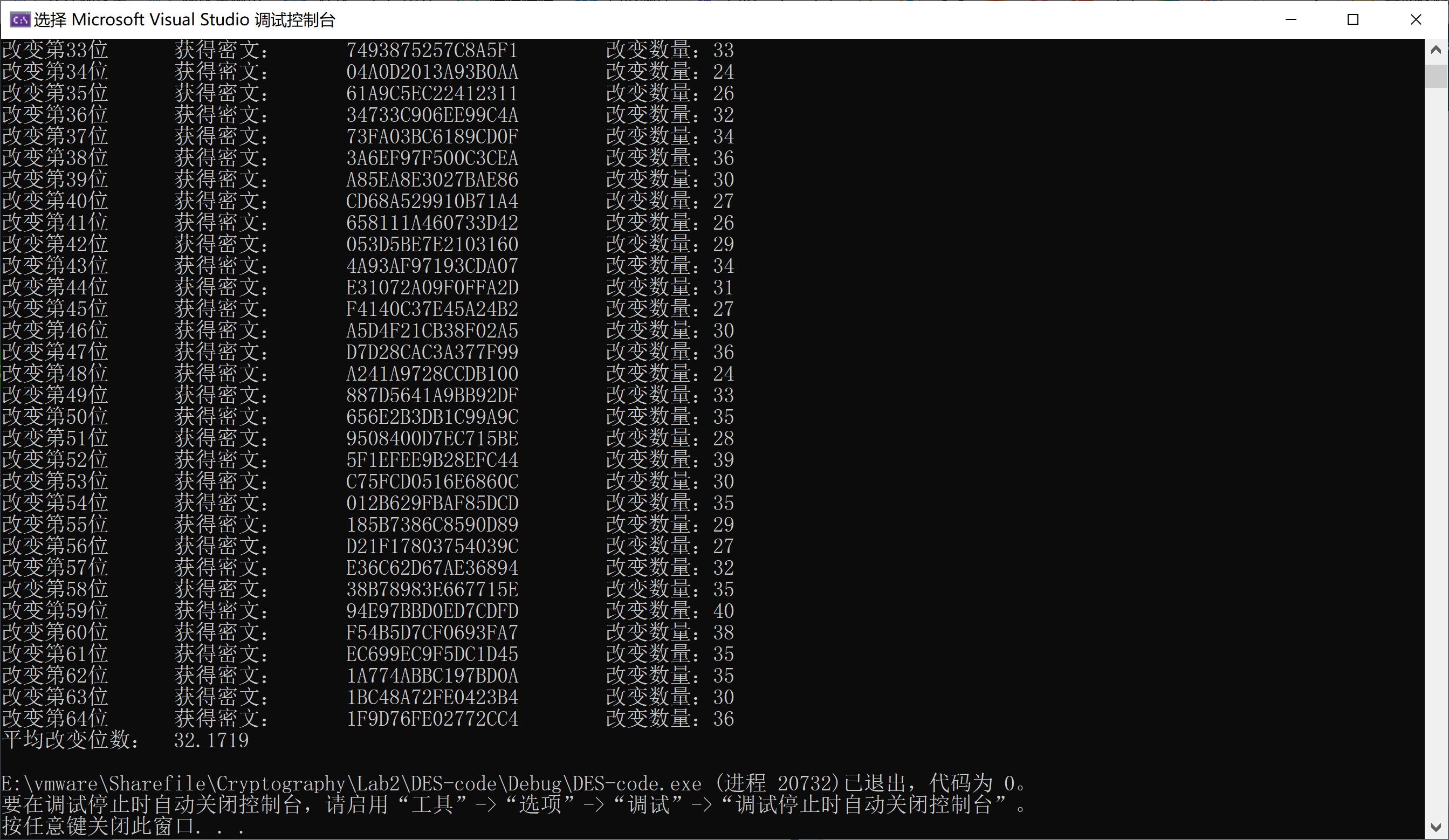Click the vertical scrollbar thumb

coord(1436,77)
